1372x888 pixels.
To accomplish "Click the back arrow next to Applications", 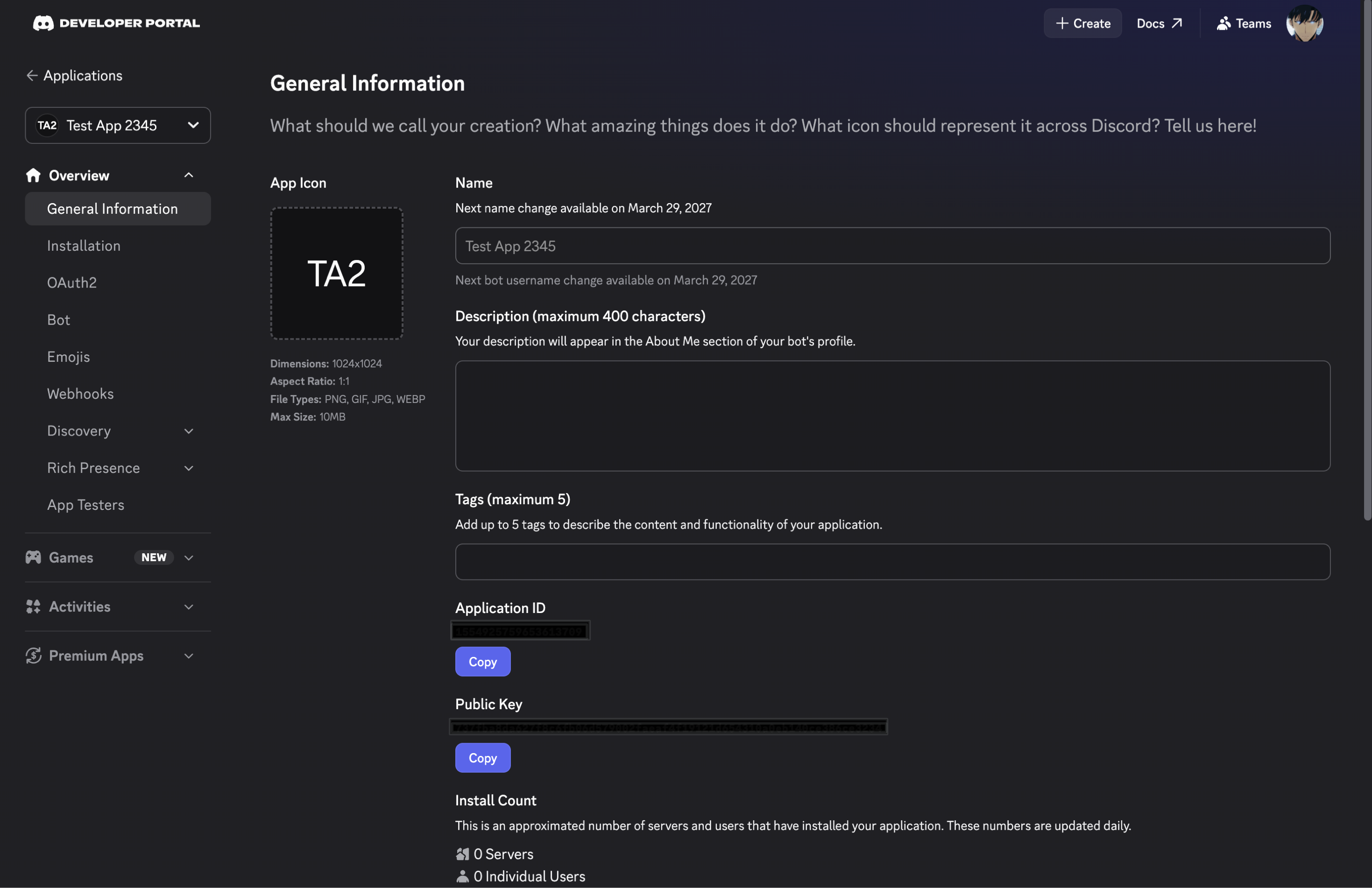I will pos(32,76).
